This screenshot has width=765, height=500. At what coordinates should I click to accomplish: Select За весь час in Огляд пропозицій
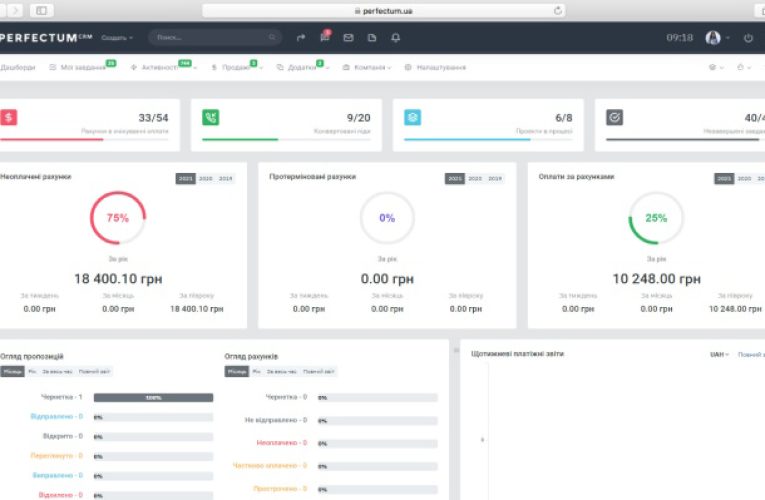[57, 372]
